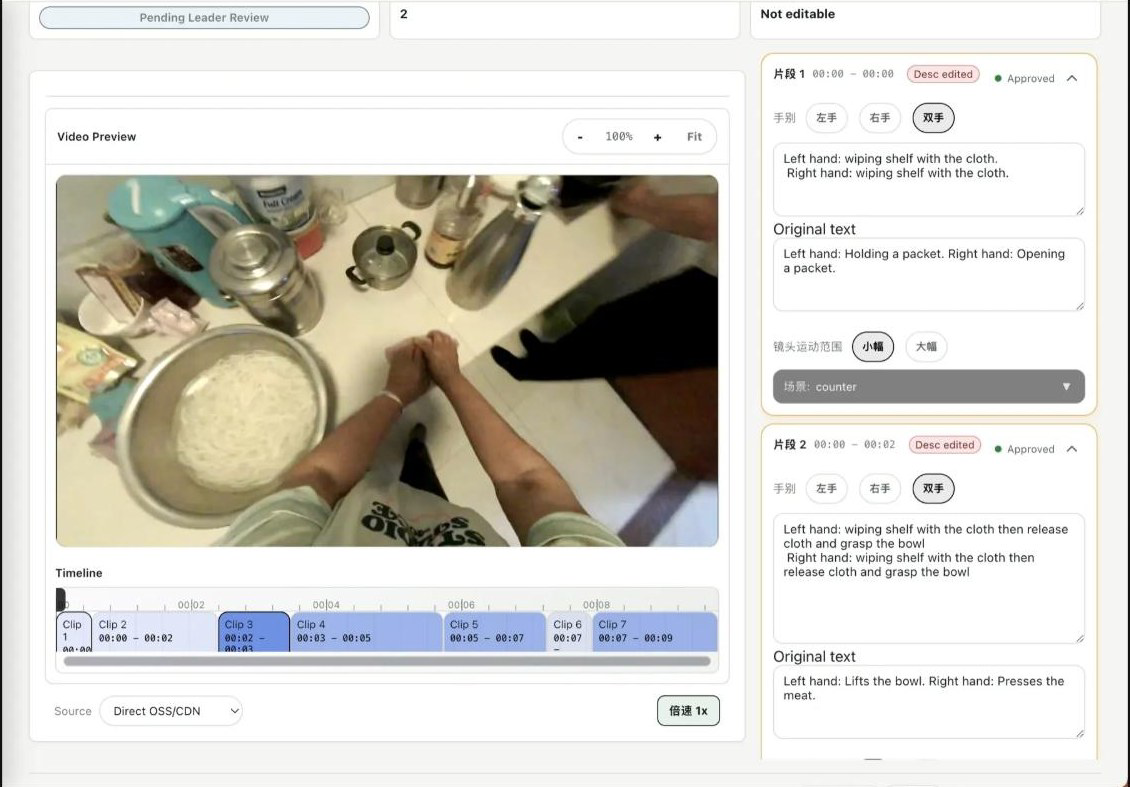Image resolution: width=1130 pixels, height=787 pixels.
Task: Collapse the 片段 1 card with chevron
Action: (1072, 78)
